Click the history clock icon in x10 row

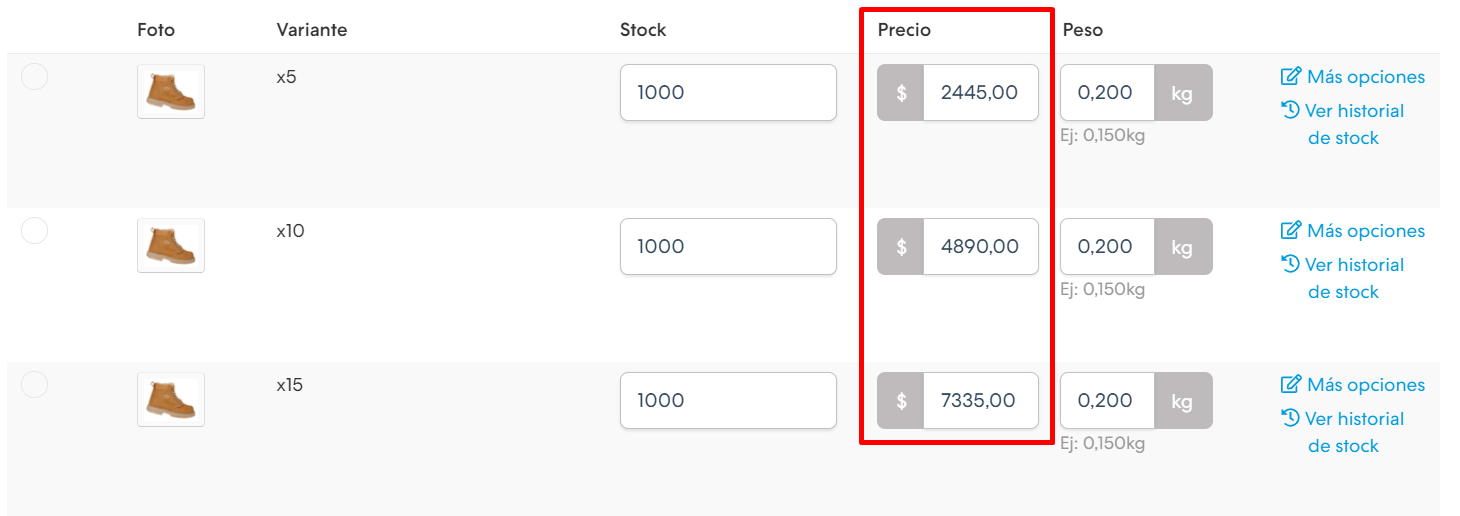[x=1290, y=264]
